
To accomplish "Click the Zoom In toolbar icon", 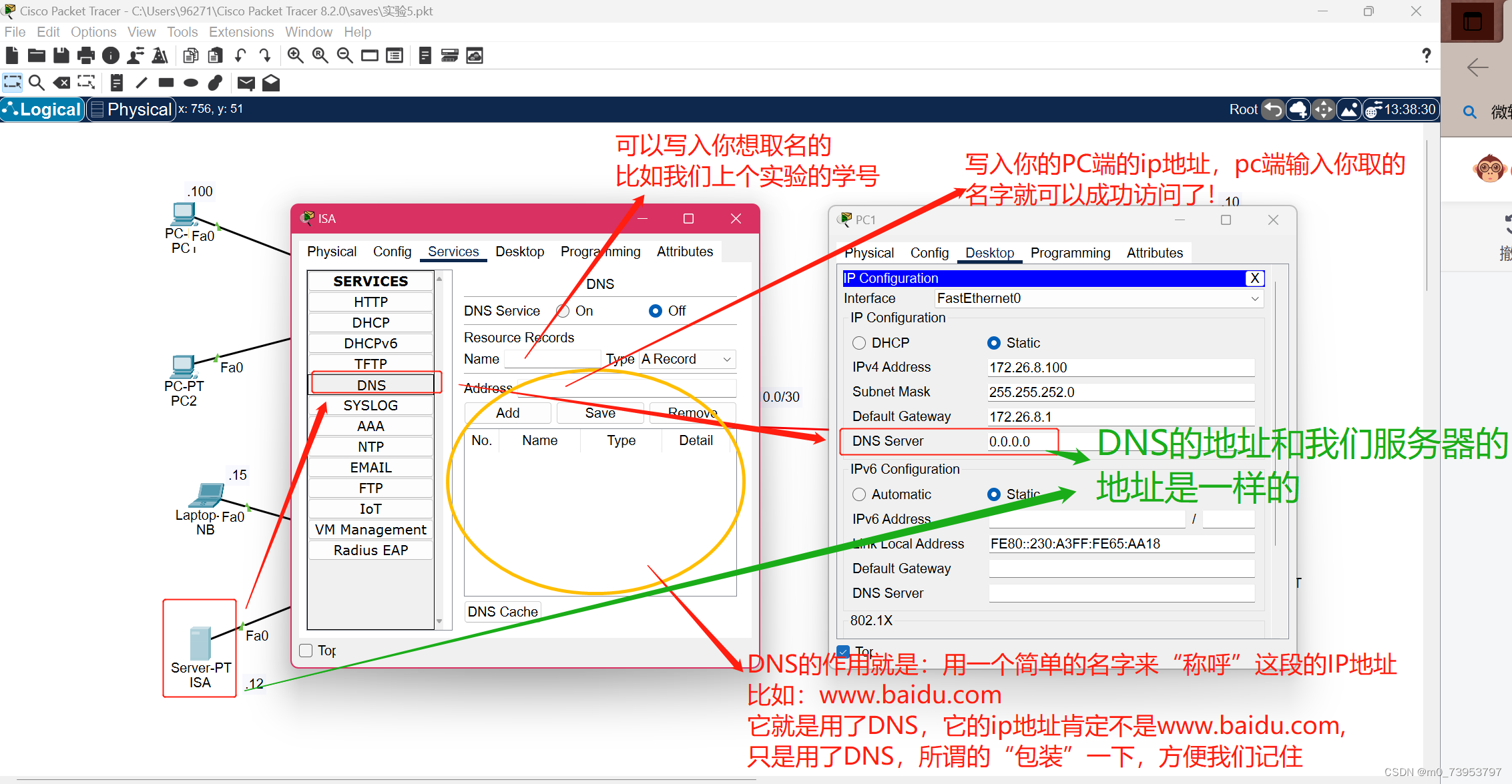I will click(x=295, y=55).
